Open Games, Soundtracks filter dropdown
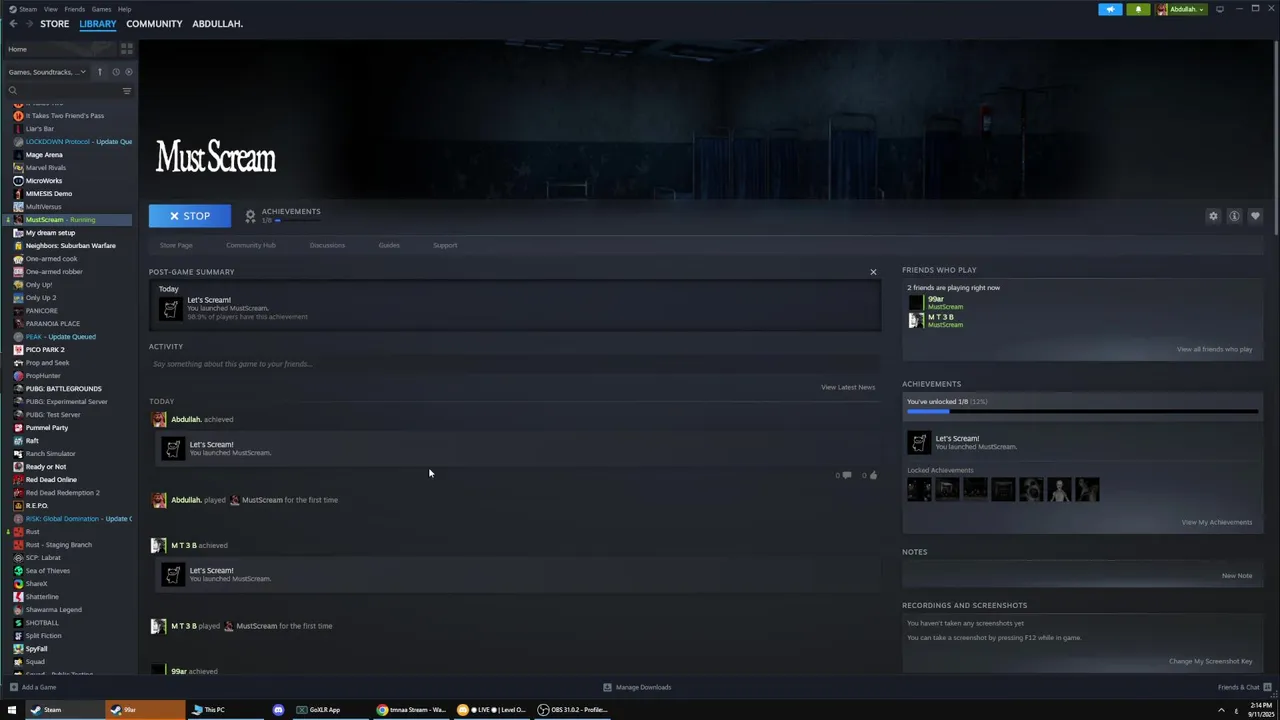Screen dimensions: 1280x720 point(47,72)
